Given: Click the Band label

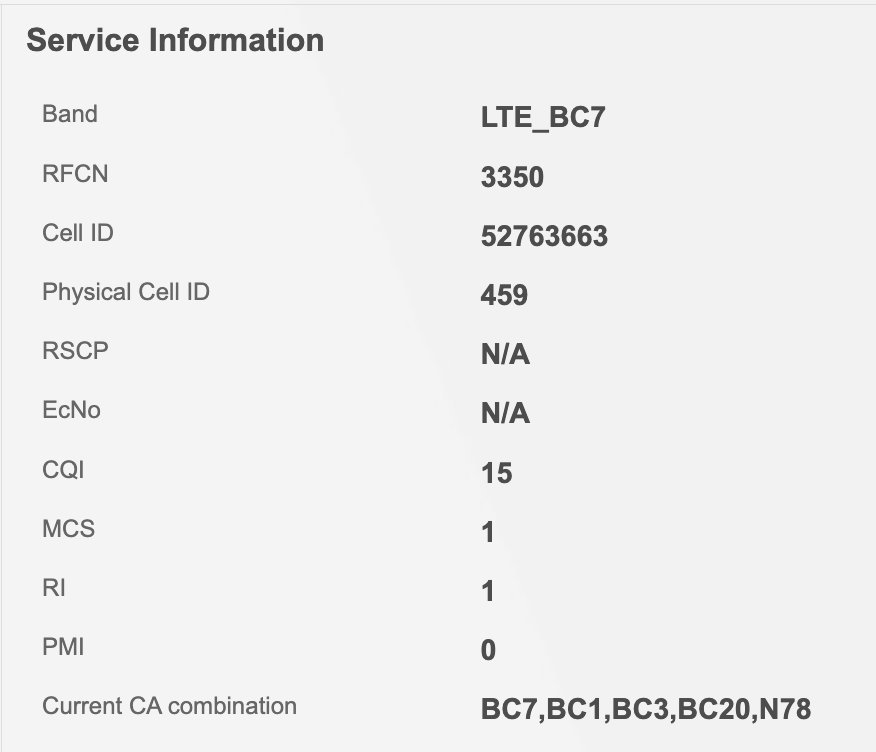Looking at the screenshot, I should coord(70,114).
